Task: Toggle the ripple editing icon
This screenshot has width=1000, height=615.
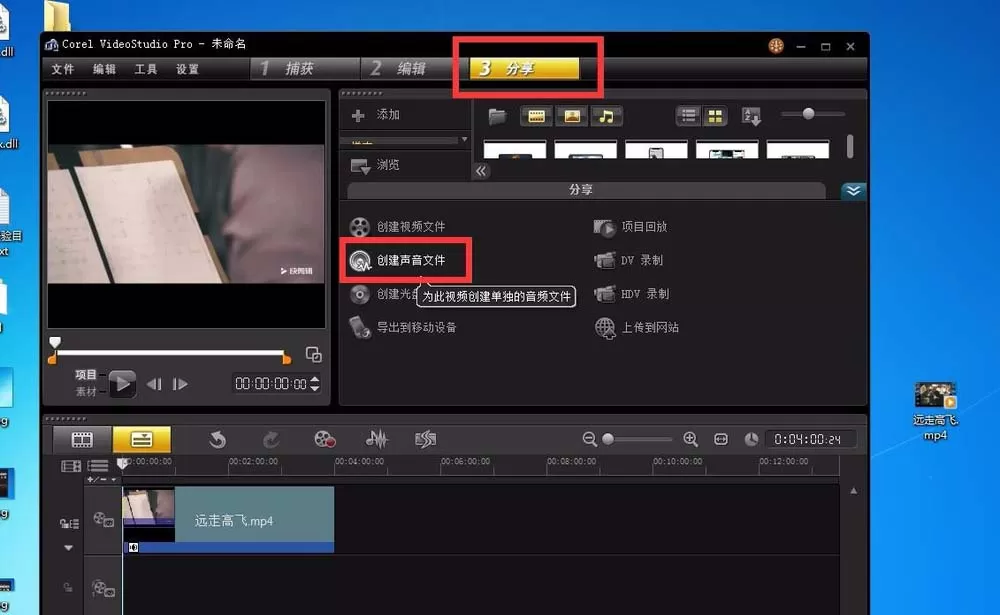Action: point(69,524)
